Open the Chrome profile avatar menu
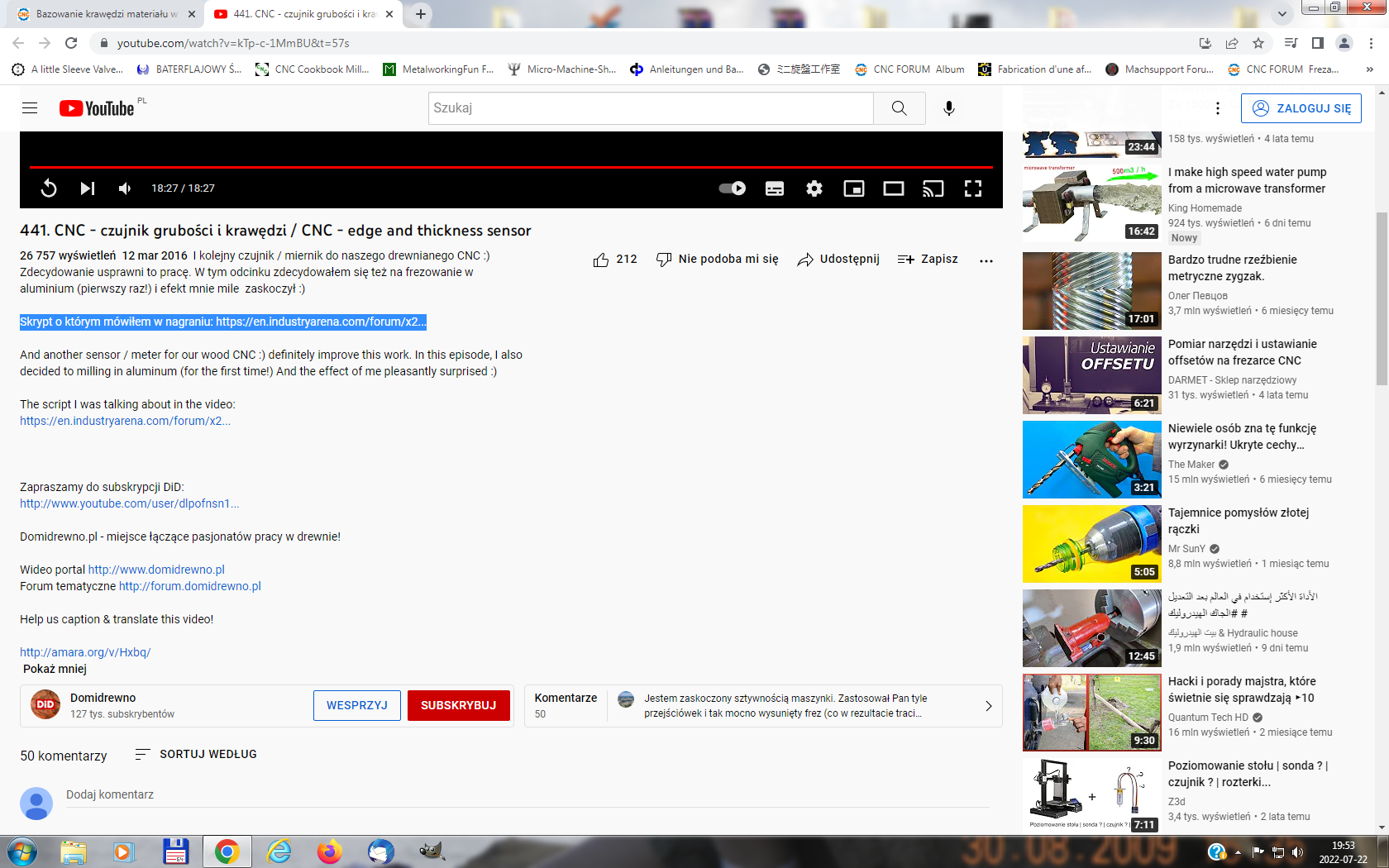The height and width of the screenshot is (868, 1389). point(1344,43)
